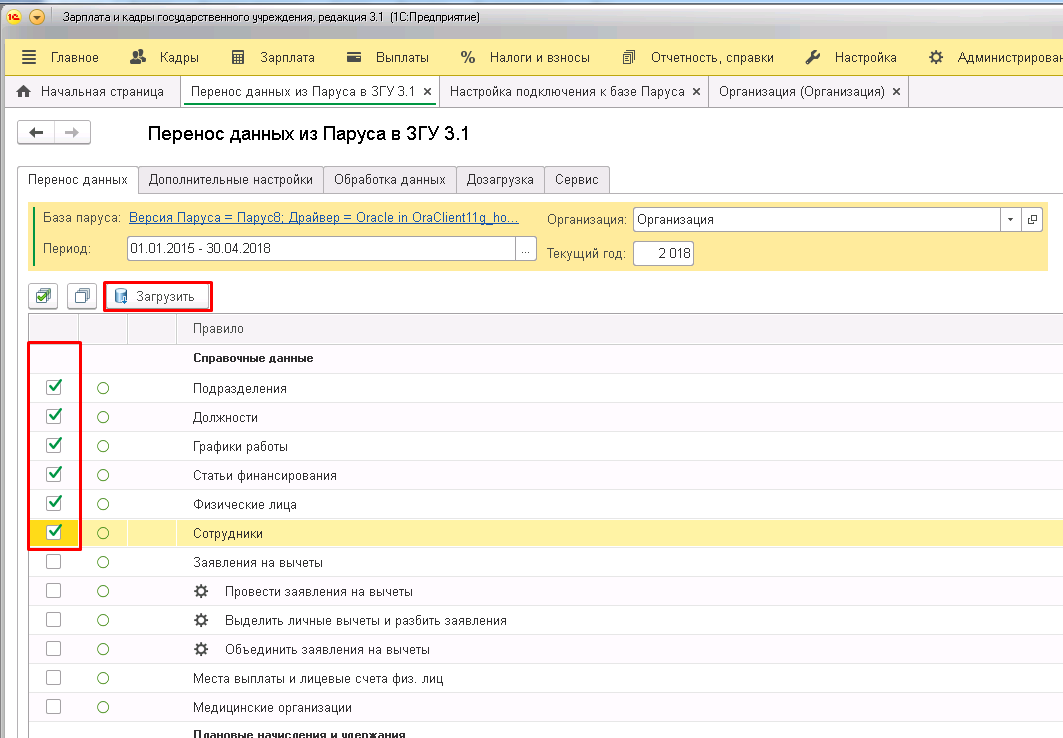Click the uncheck all rules icon
This screenshot has width=1063, height=738.
pos(82,296)
